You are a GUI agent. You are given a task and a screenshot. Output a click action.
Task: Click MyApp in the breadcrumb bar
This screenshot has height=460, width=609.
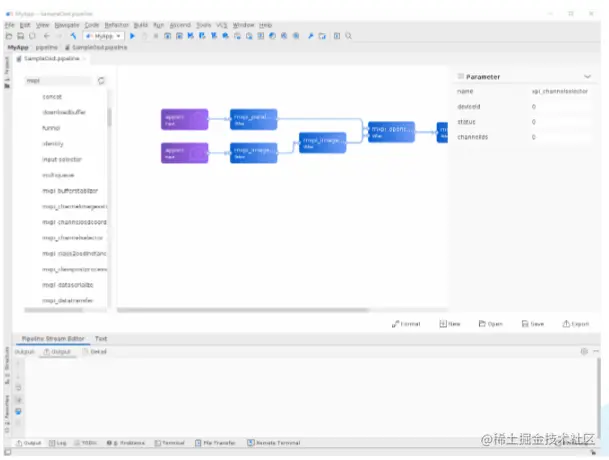coord(18,47)
